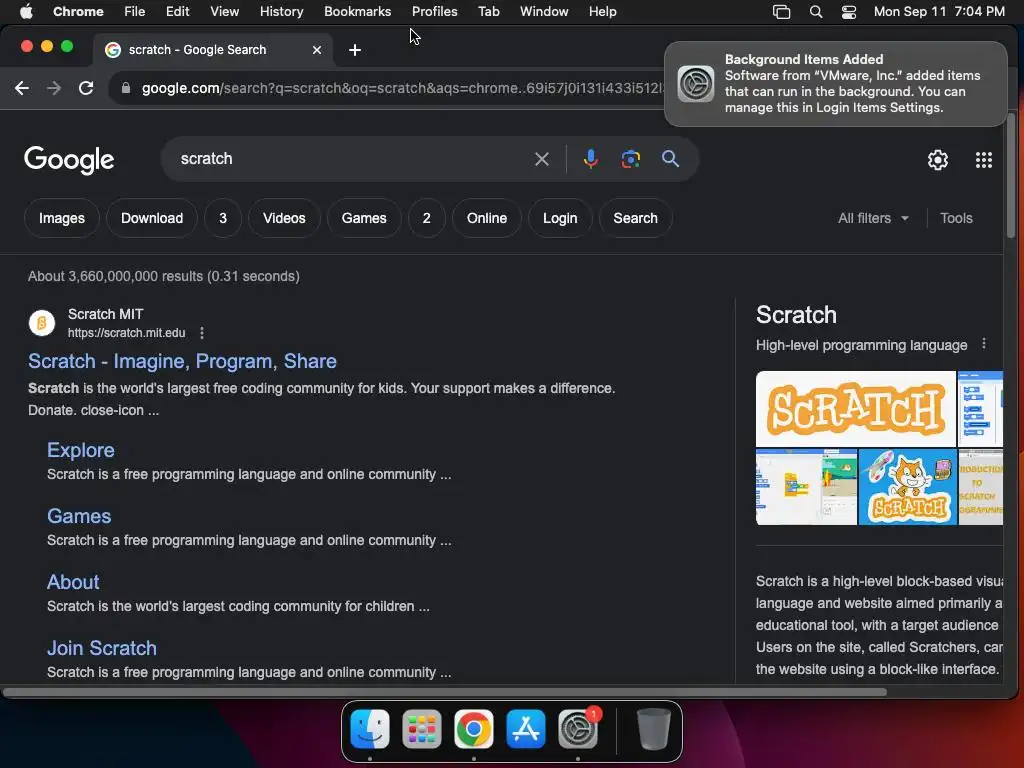This screenshot has height=768, width=1024.
Task: Click the site lock icon in address bar
Action: [126, 88]
